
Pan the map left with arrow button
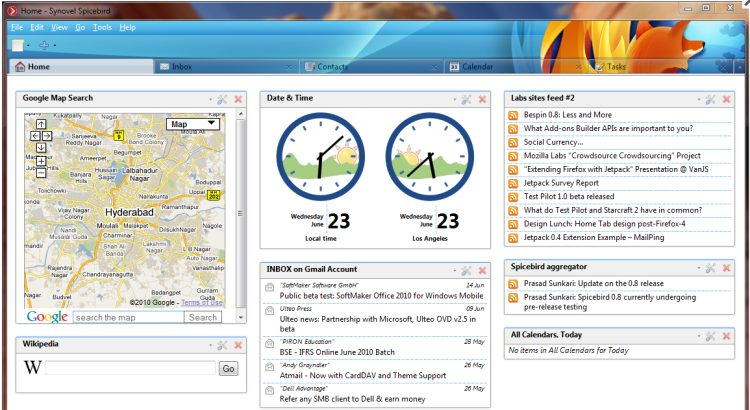[x=35, y=136]
